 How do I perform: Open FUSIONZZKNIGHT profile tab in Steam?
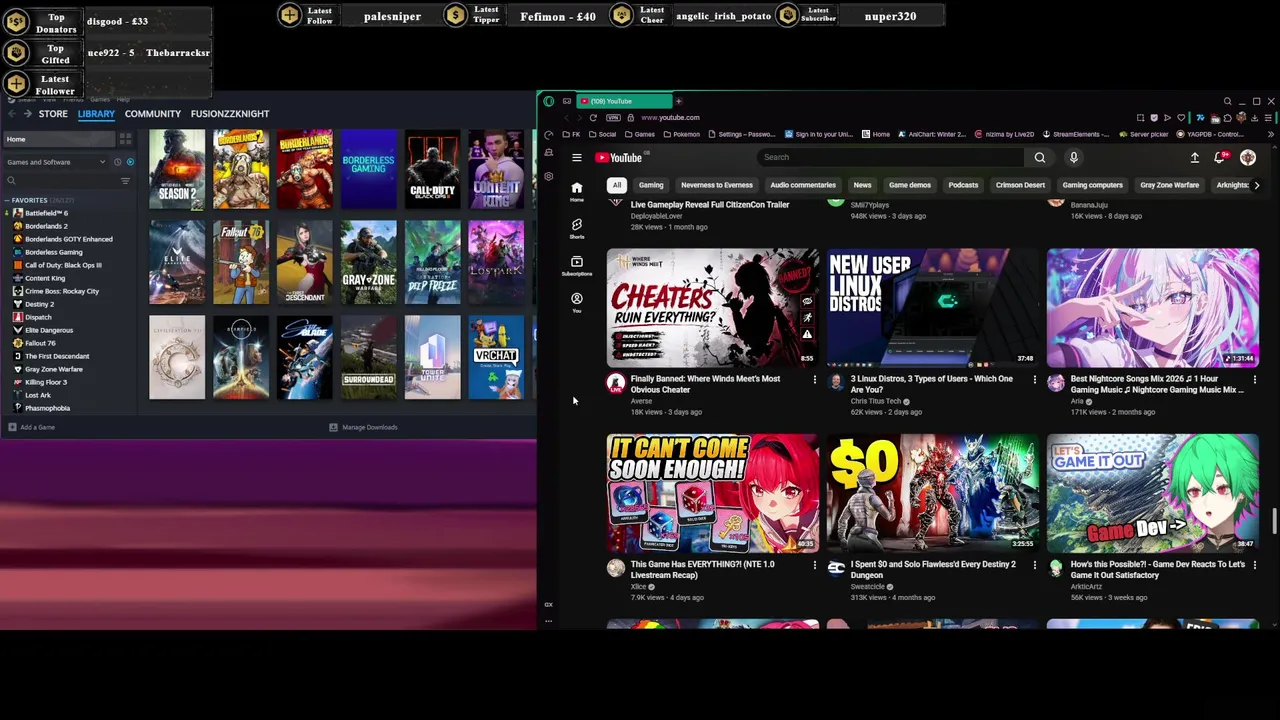click(230, 114)
